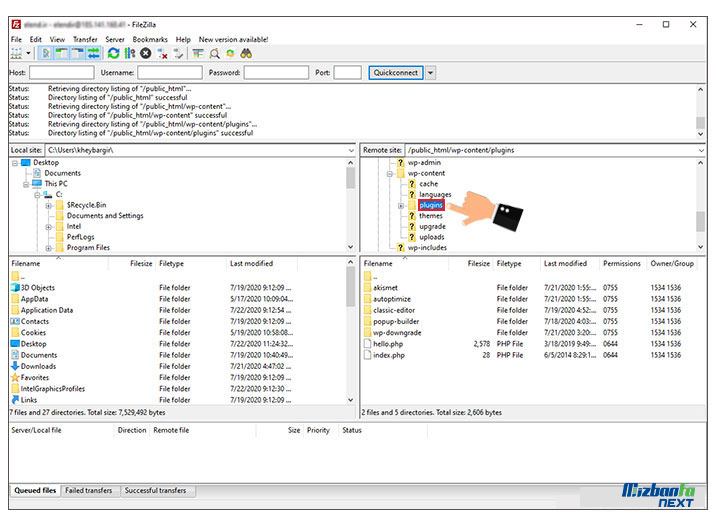Select the index.php file icon
Image resolution: width=716 pixels, height=518 pixels.
[x=368, y=355]
